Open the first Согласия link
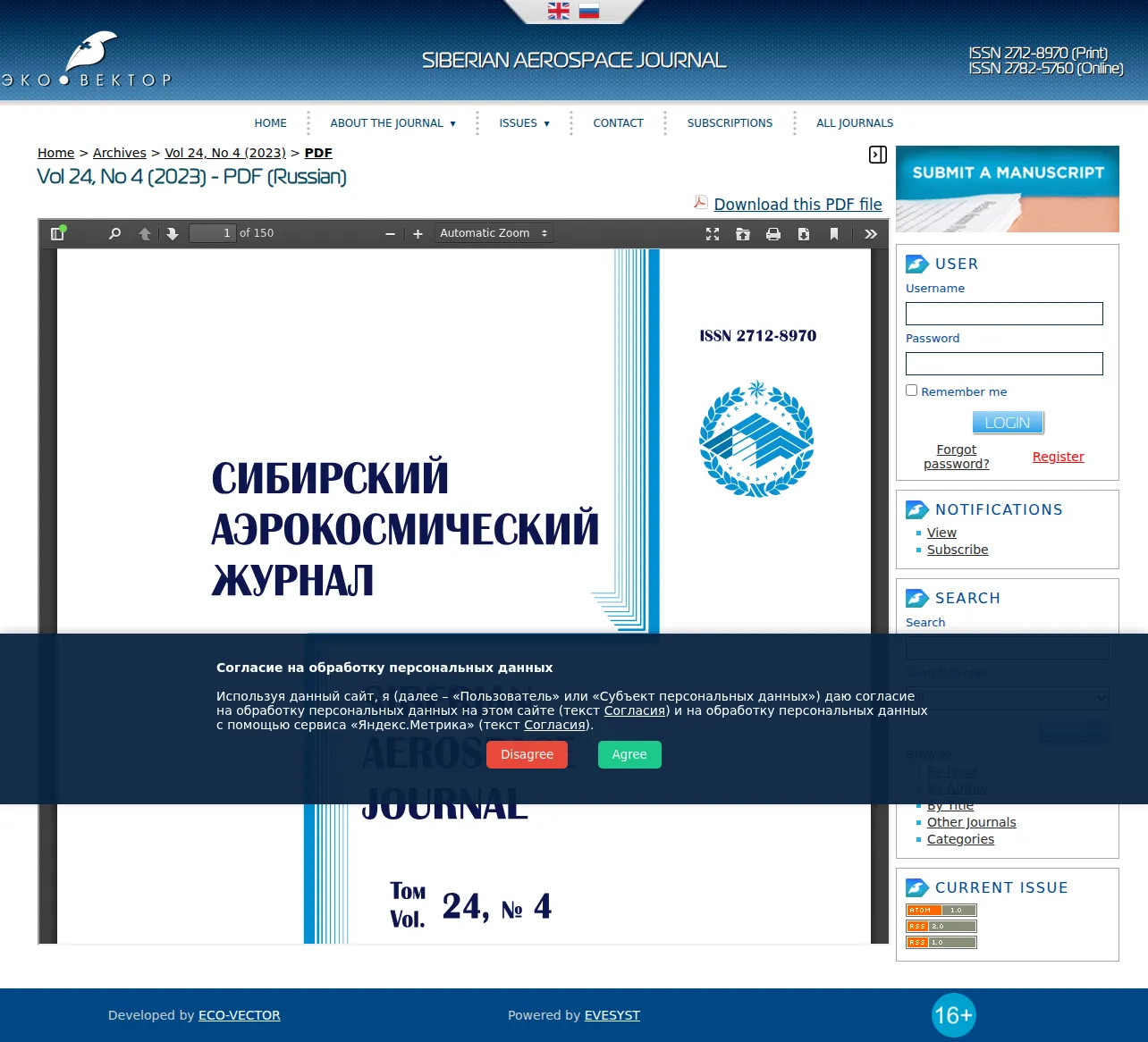Viewport: 1148px width, 1042px height. [x=635, y=710]
